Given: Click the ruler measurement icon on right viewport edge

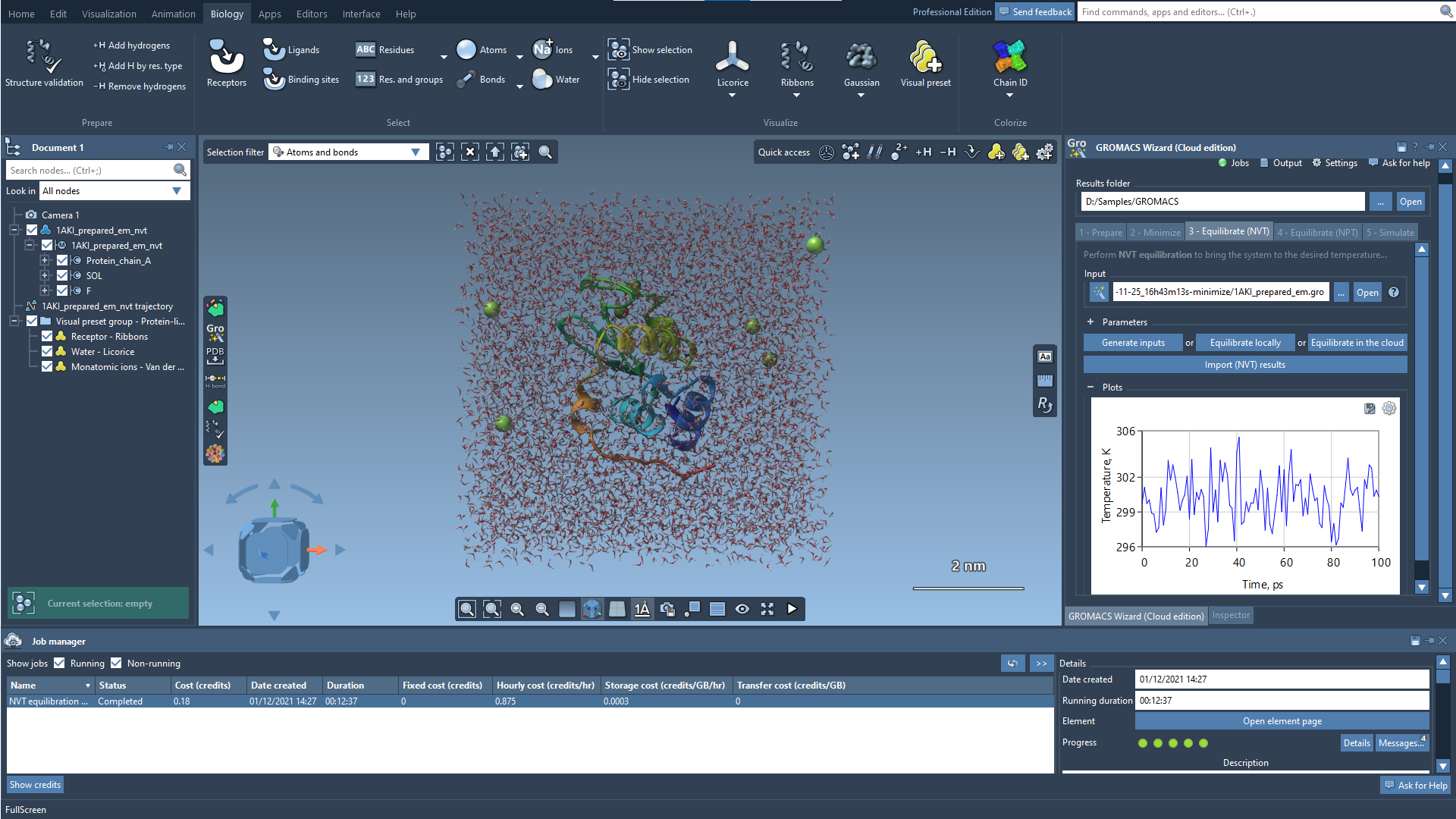Looking at the screenshot, I should click(x=1045, y=381).
